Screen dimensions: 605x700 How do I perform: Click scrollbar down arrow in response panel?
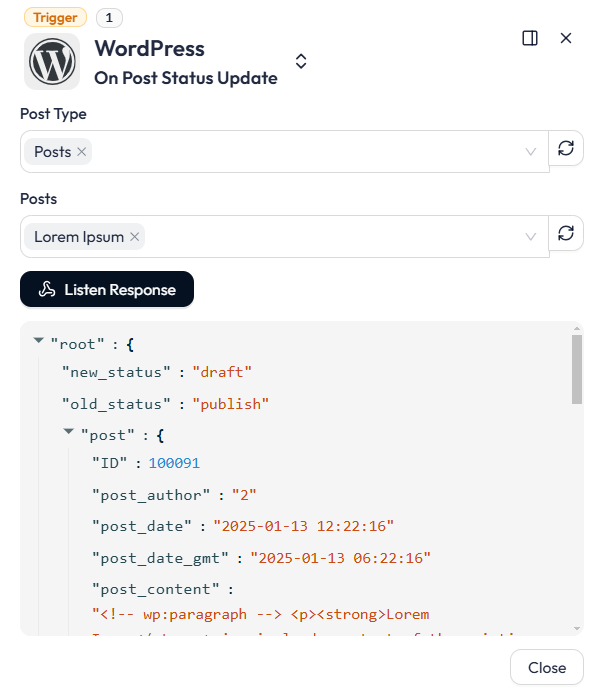577,629
